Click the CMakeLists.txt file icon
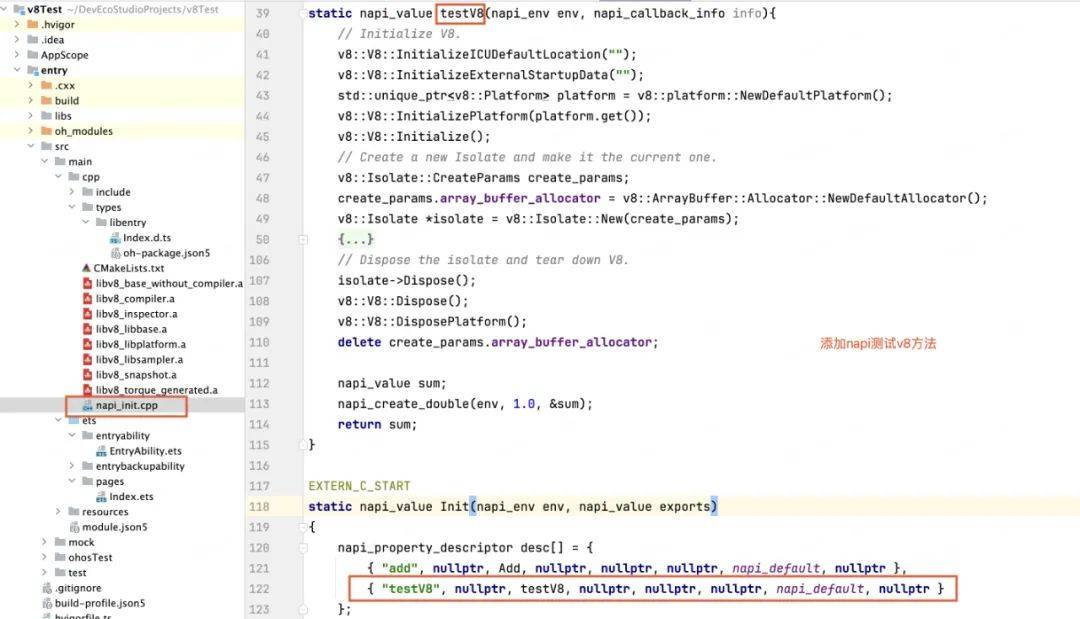Image resolution: width=1080 pixels, height=619 pixels. [86, 268]
